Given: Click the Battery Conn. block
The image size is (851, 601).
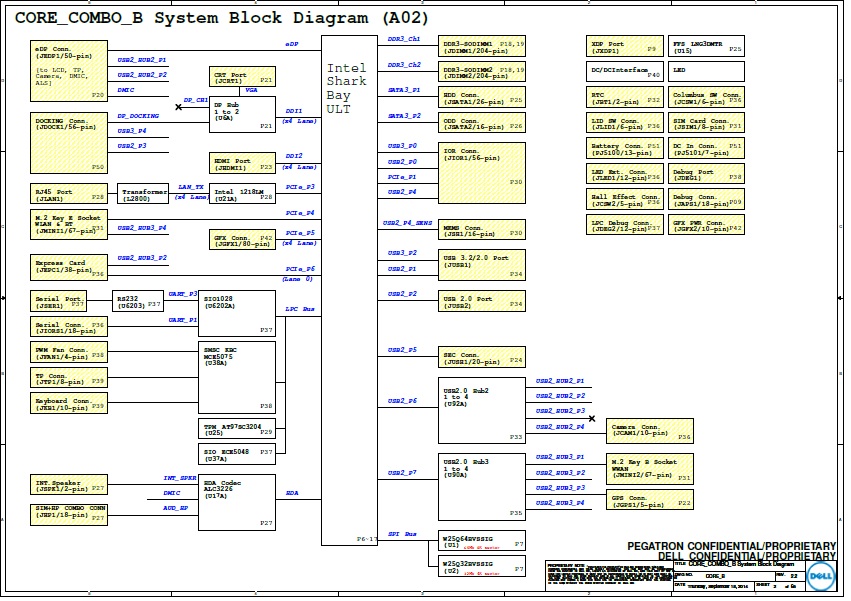Looking at the screenshot, I should click(x=624, y=149).
